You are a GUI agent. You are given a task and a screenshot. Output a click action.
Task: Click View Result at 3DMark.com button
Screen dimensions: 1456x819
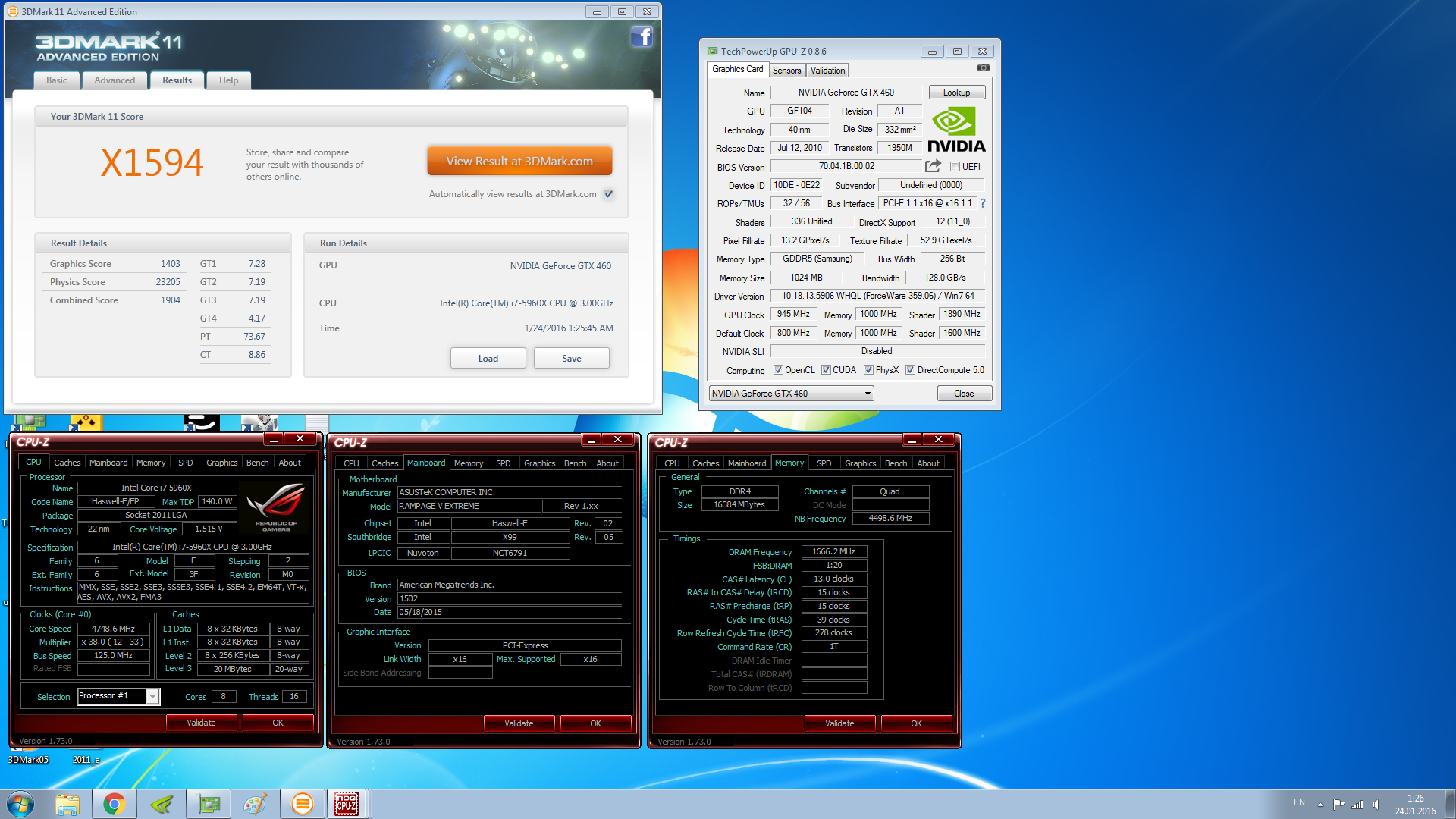point(519,161)
